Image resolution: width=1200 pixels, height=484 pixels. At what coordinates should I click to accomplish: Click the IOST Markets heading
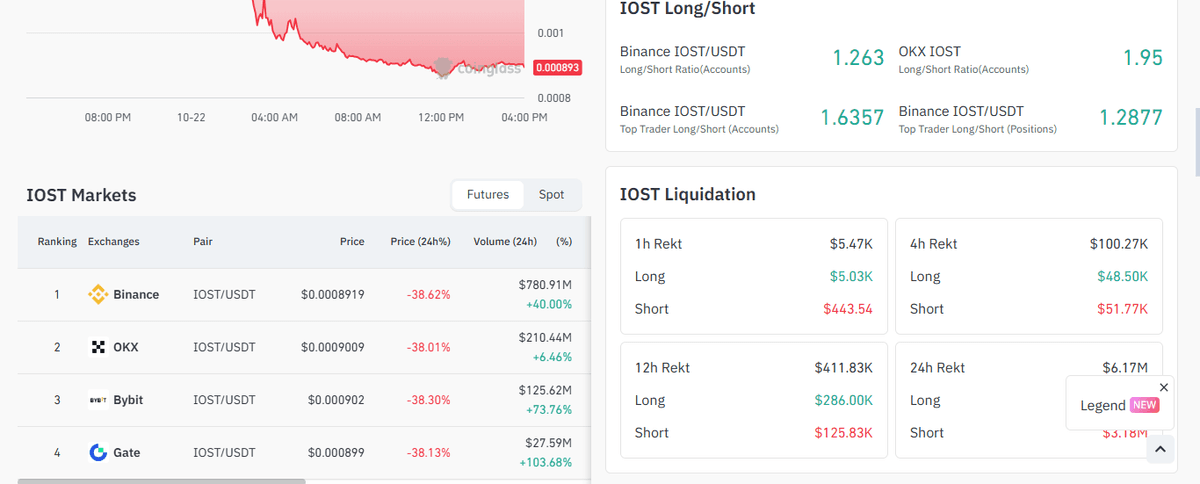pos(81,195)
